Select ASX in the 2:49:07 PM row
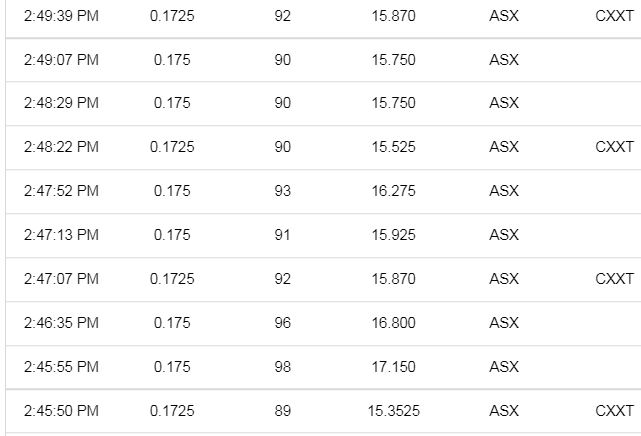Screen dimensions: 641x436 (x=504, y=60)
